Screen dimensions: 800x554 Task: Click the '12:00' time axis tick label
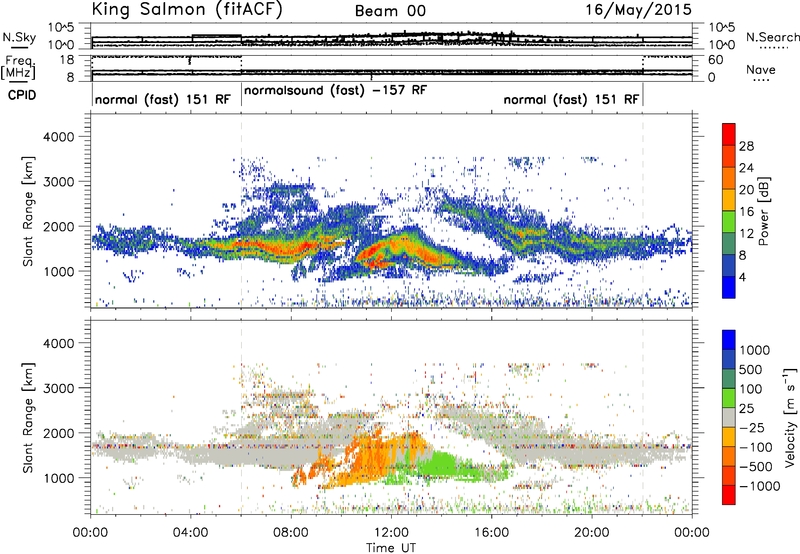pos(391,533)
